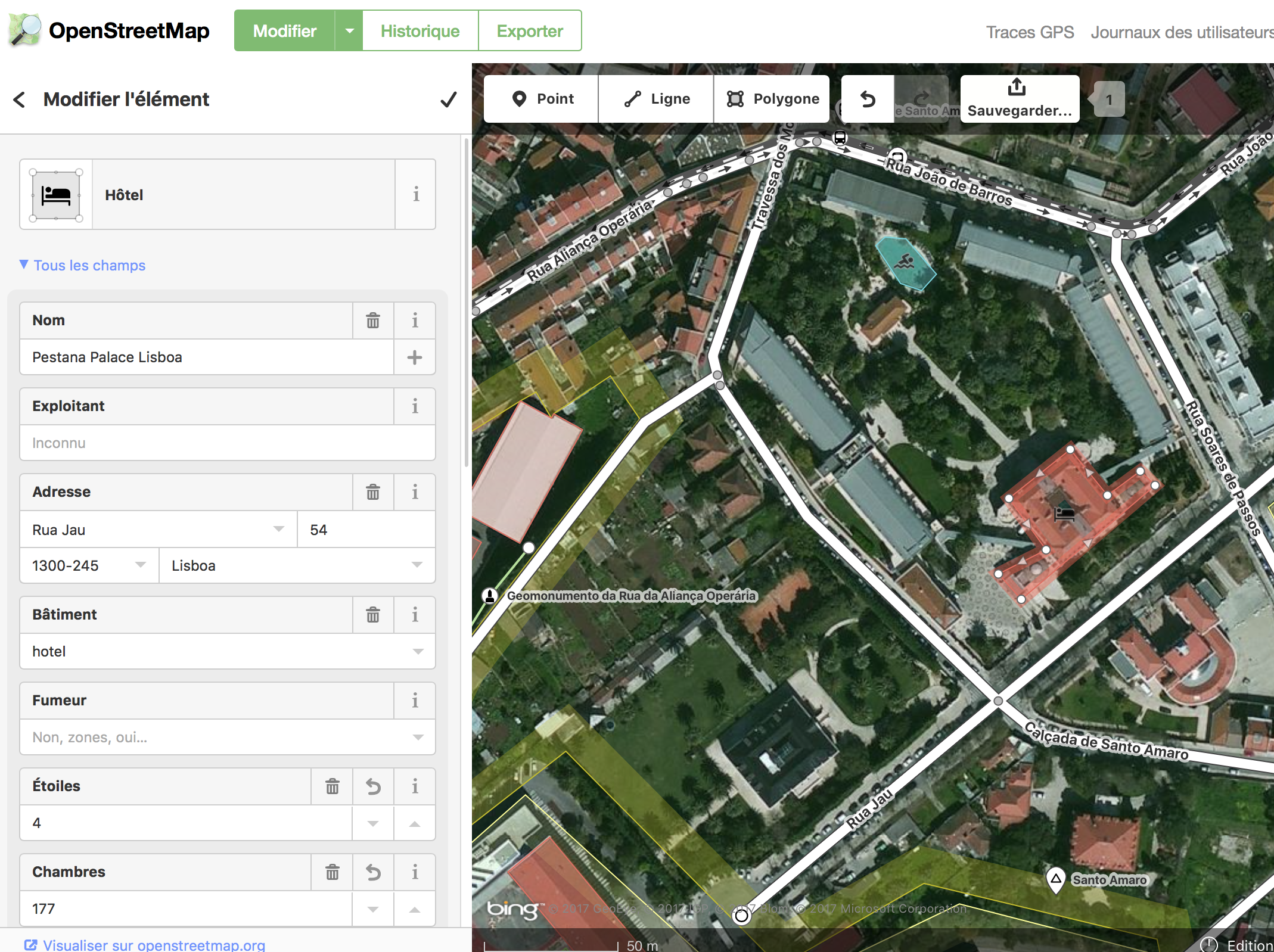The width and height of the screenshot is (1274, 952).
Task: Select the pink building polygon on map
Action: (x=527, y=472)
